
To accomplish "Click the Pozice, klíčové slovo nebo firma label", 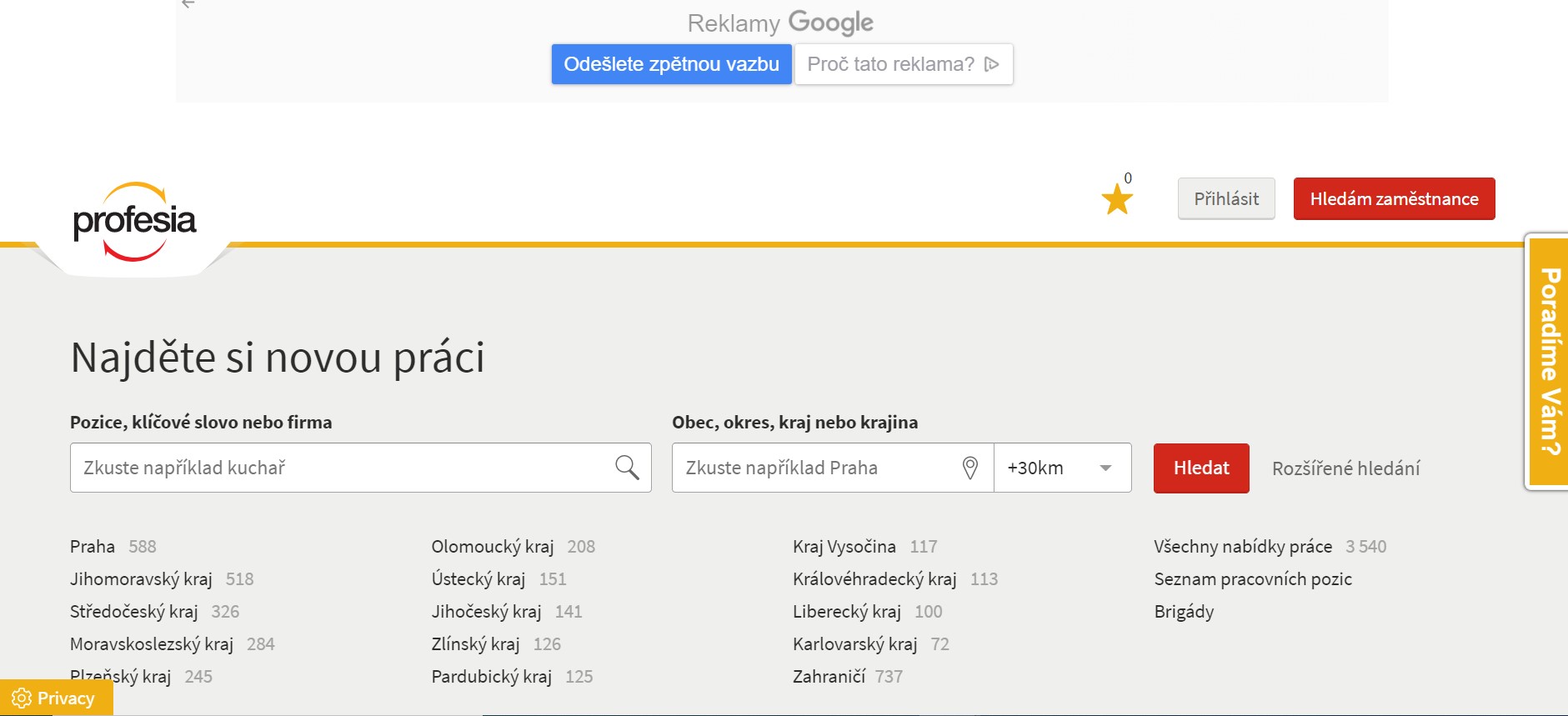I will (x=201, y=423).
